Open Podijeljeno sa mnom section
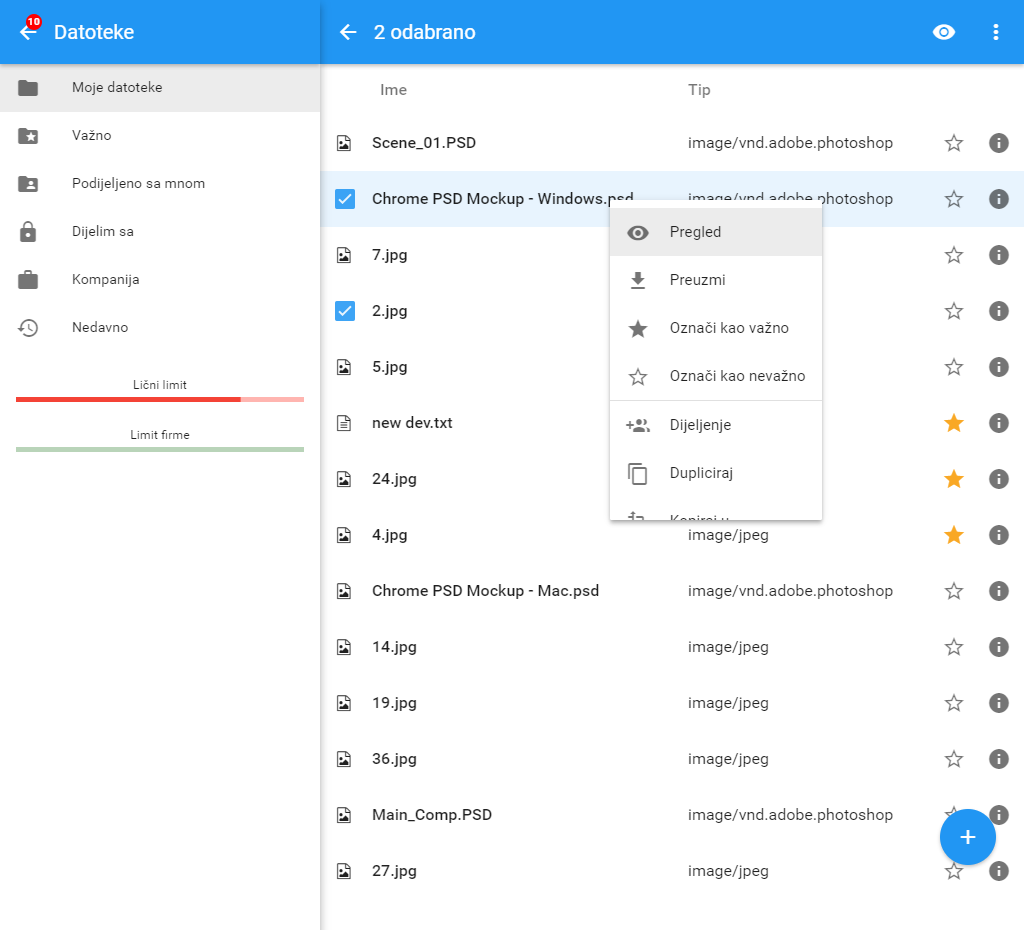Screen dimensions: 1024x930 coord(160,184)
